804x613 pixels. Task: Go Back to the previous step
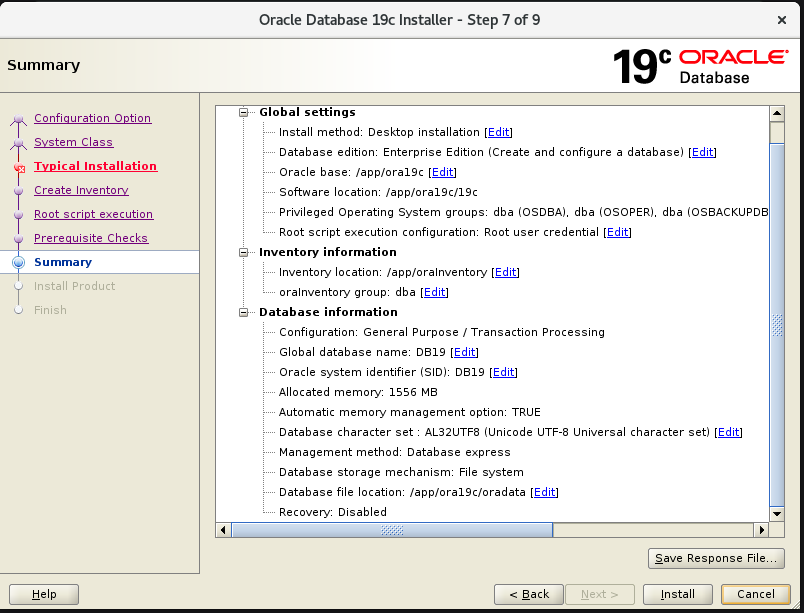(529, 594)
